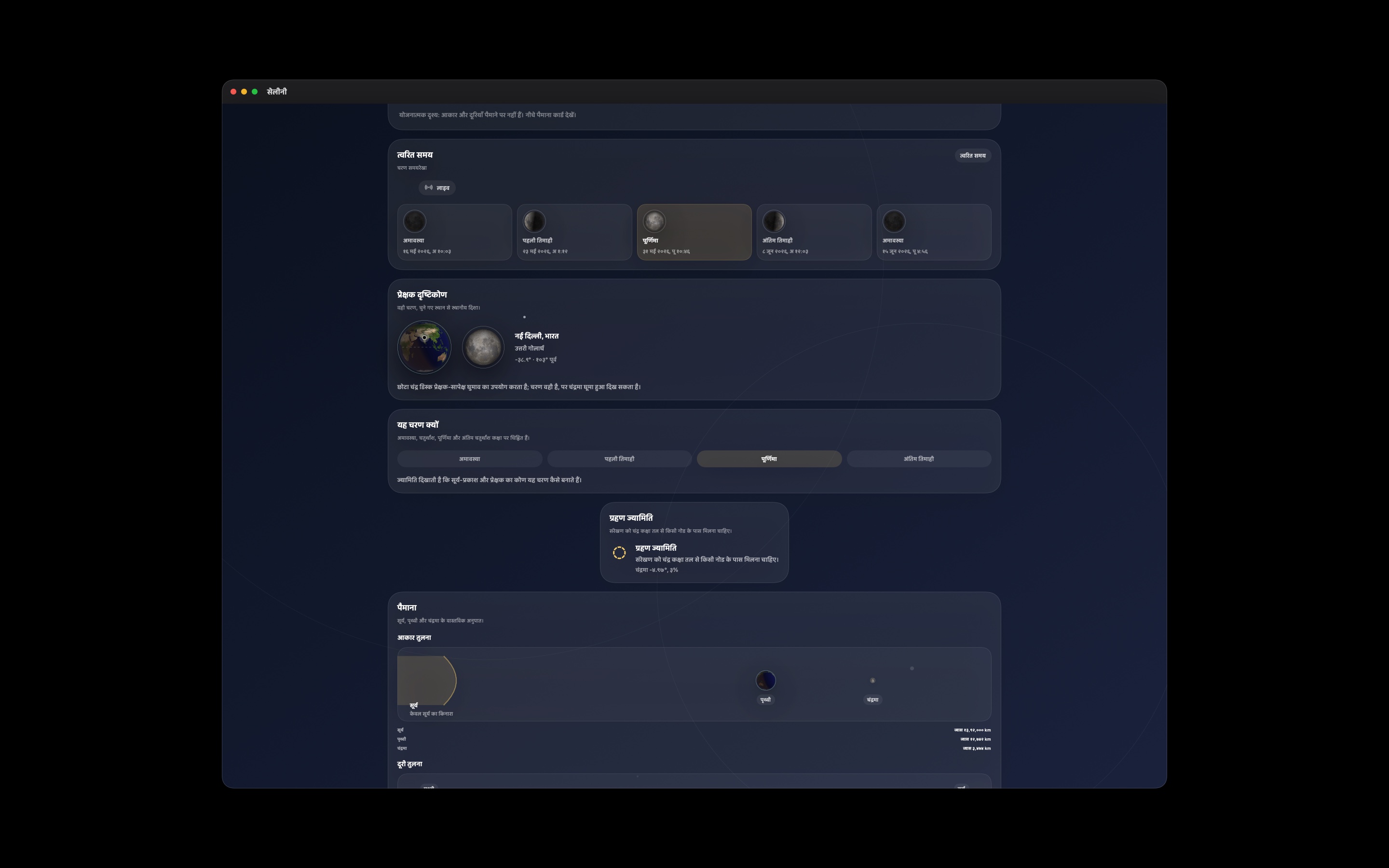This screenshot has height=868, width=1389.
Task: Click the Earth diameter value व्यास १२,७४२ km
Action: click(x=976, y=739)
